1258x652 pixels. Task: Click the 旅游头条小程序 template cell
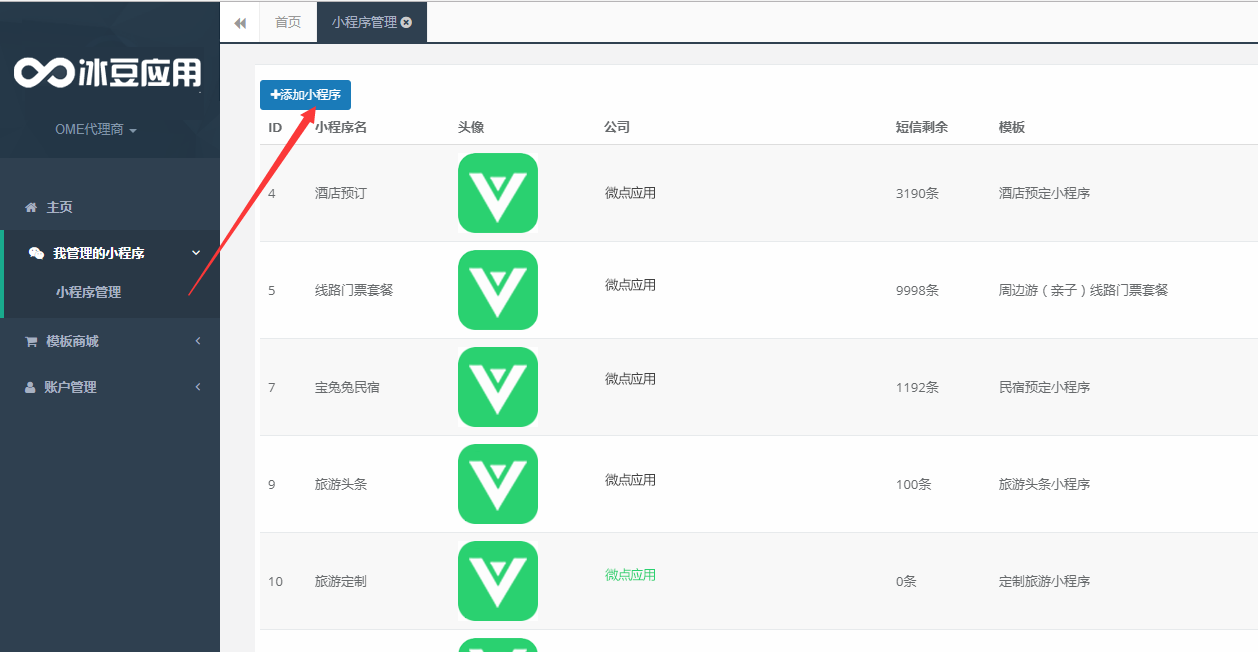tap(1044, 484)
